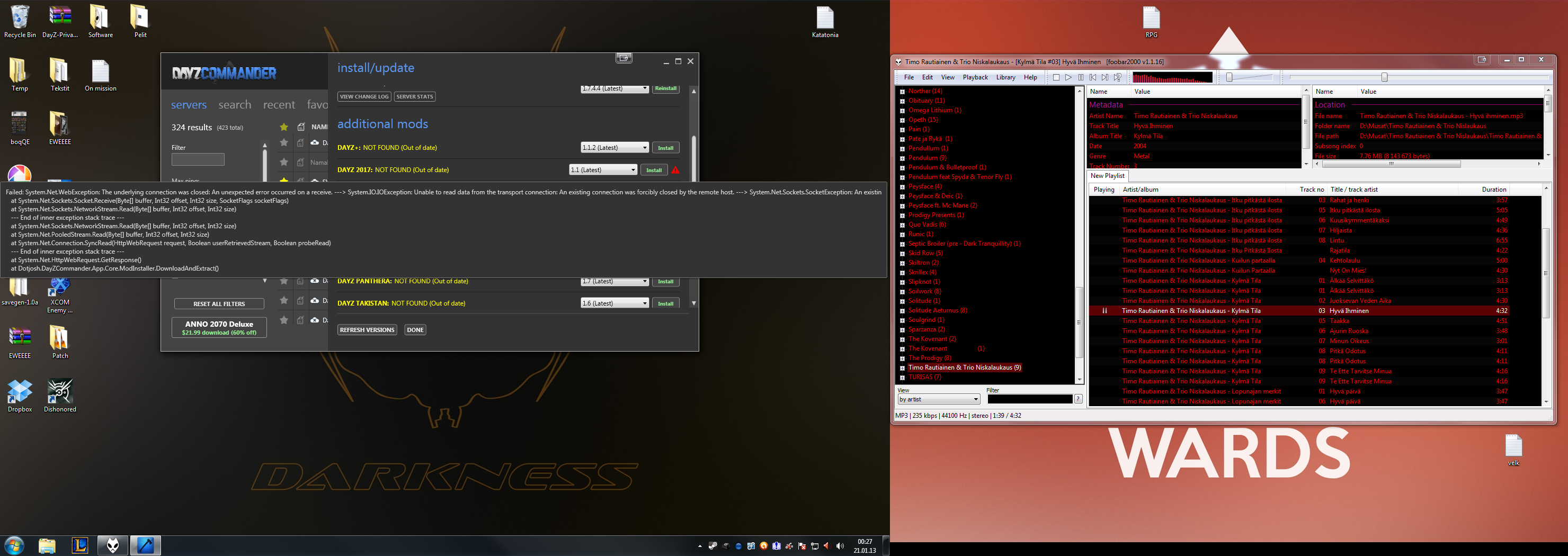The image size is (1568, 556).
Task: Click the favorites star column header
Action: coord(283,127)
